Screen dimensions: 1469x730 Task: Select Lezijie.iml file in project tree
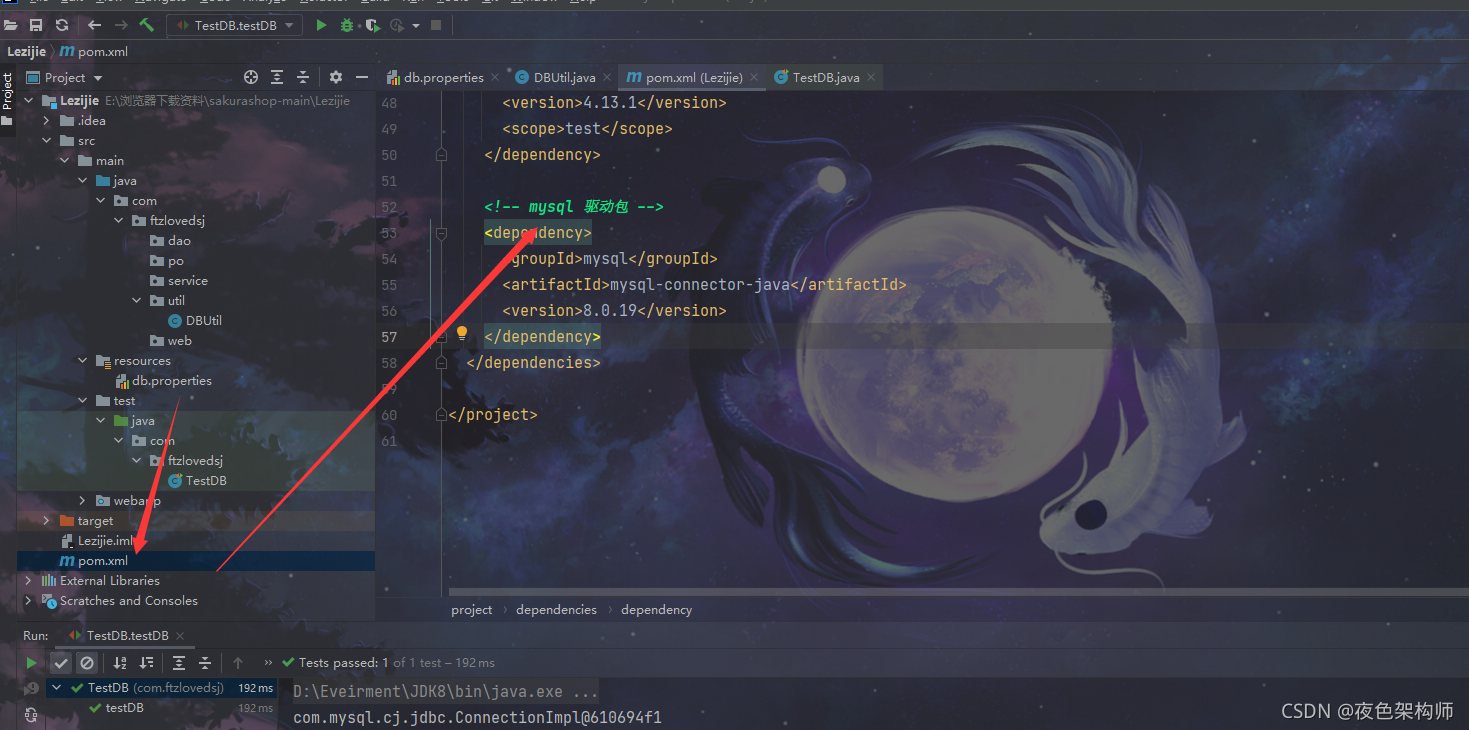[96, 541]
